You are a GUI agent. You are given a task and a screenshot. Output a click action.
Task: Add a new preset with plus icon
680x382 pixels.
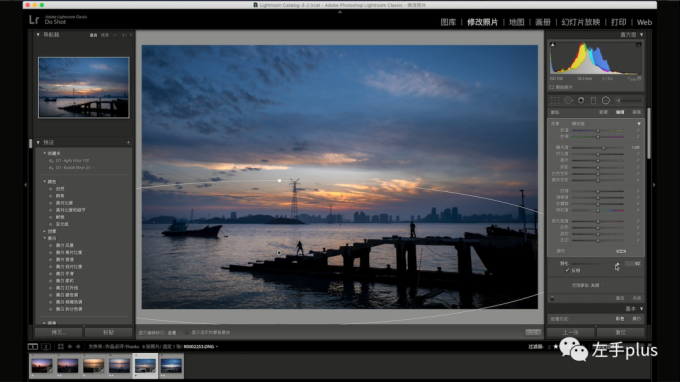(128, 142)
